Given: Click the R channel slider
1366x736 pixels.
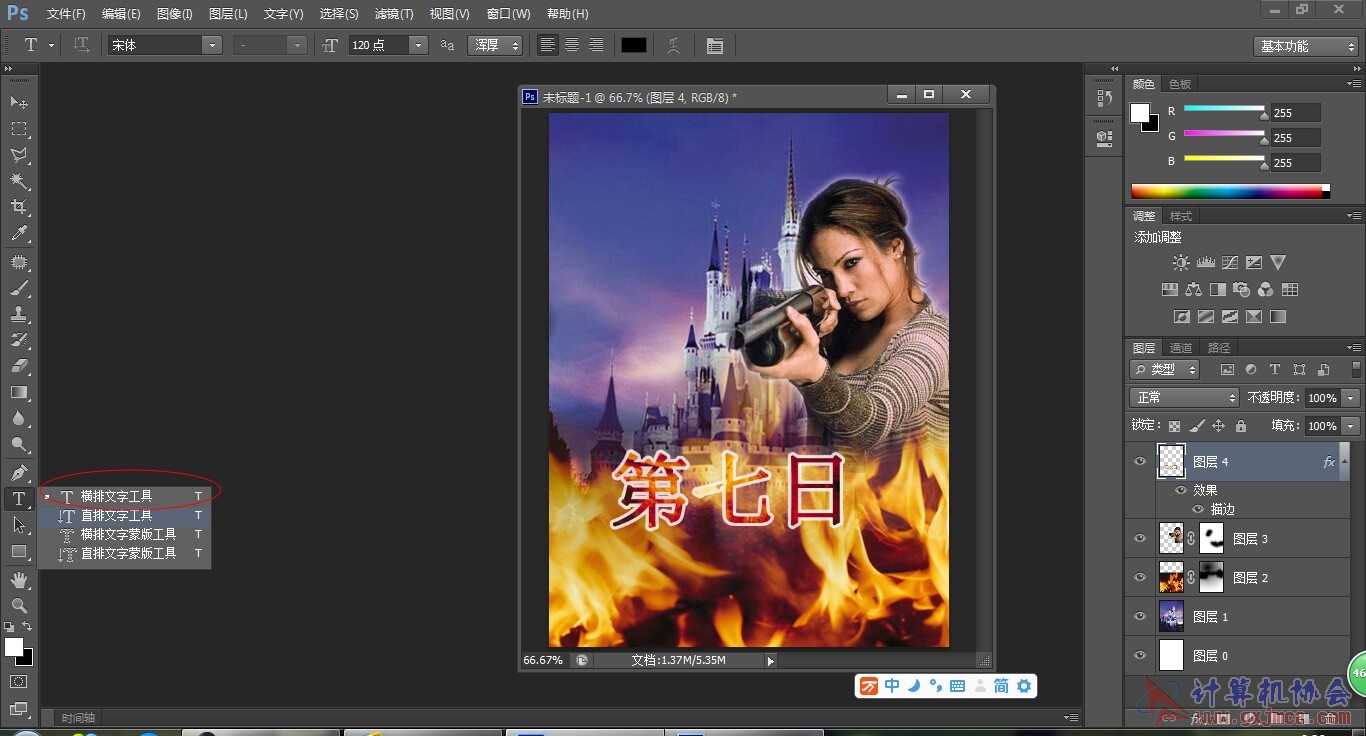Looking at the screenshot, I should 1224,109.
